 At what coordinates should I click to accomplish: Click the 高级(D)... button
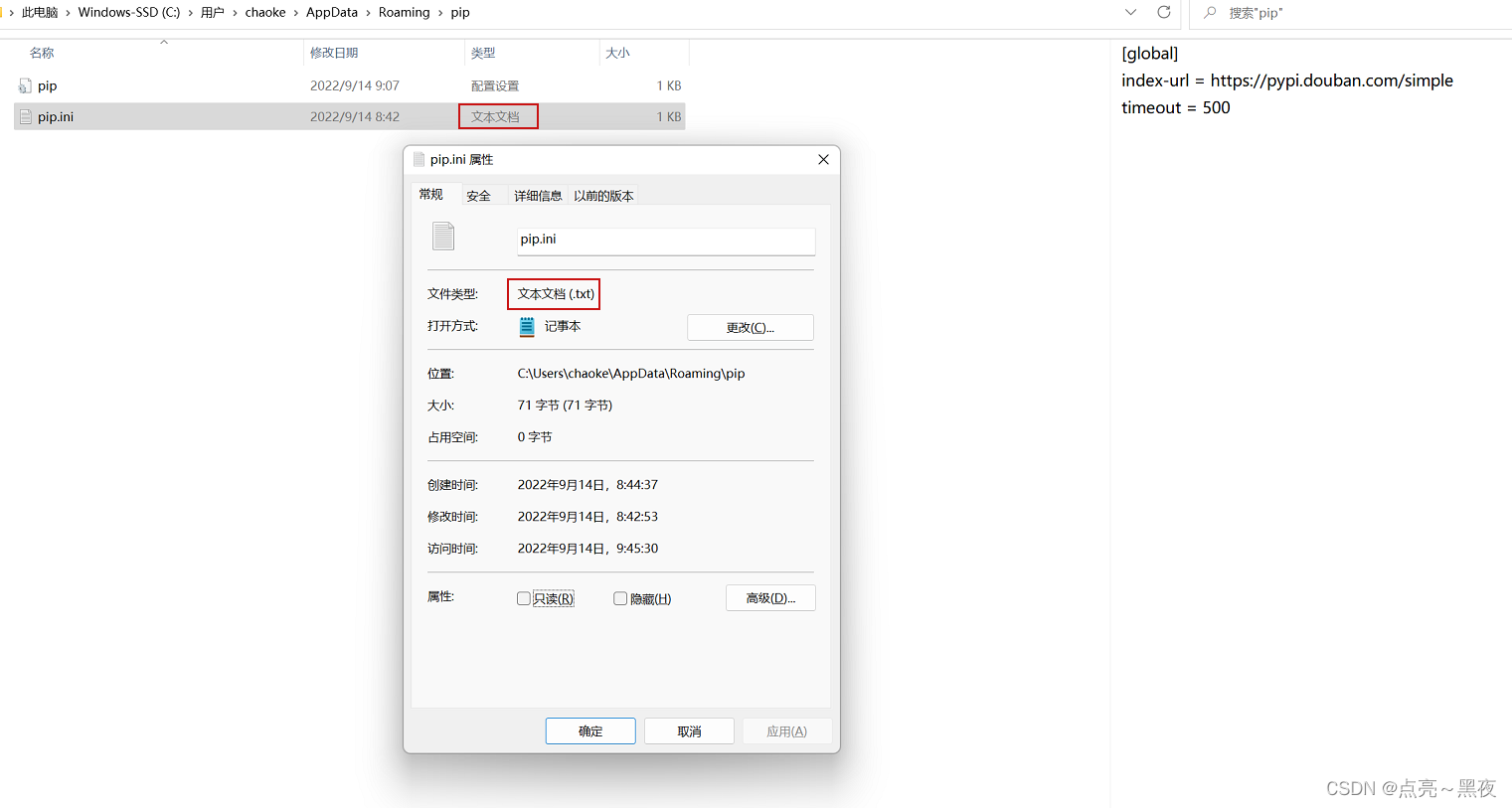[x=770, y=597]
